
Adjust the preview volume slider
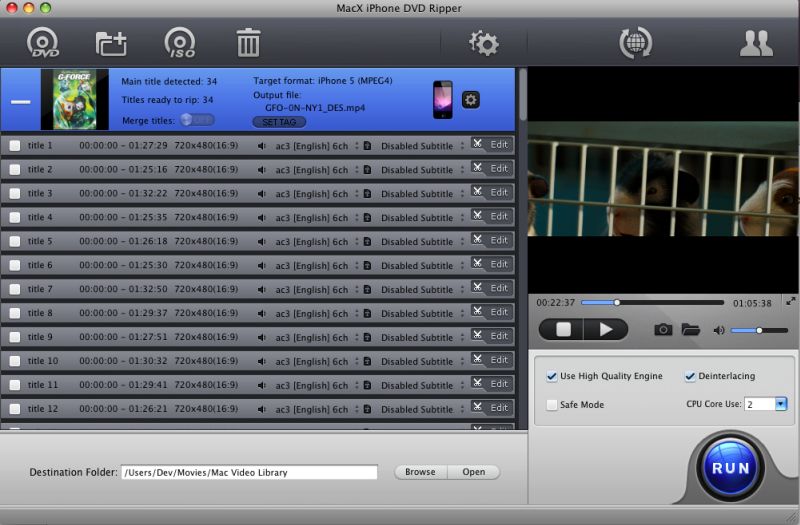(759, 331)
